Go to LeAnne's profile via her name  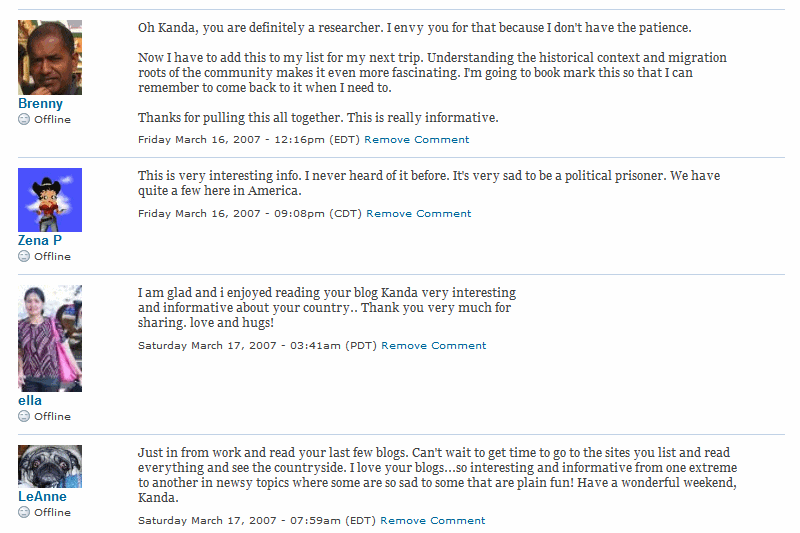(x=42, y=496)
